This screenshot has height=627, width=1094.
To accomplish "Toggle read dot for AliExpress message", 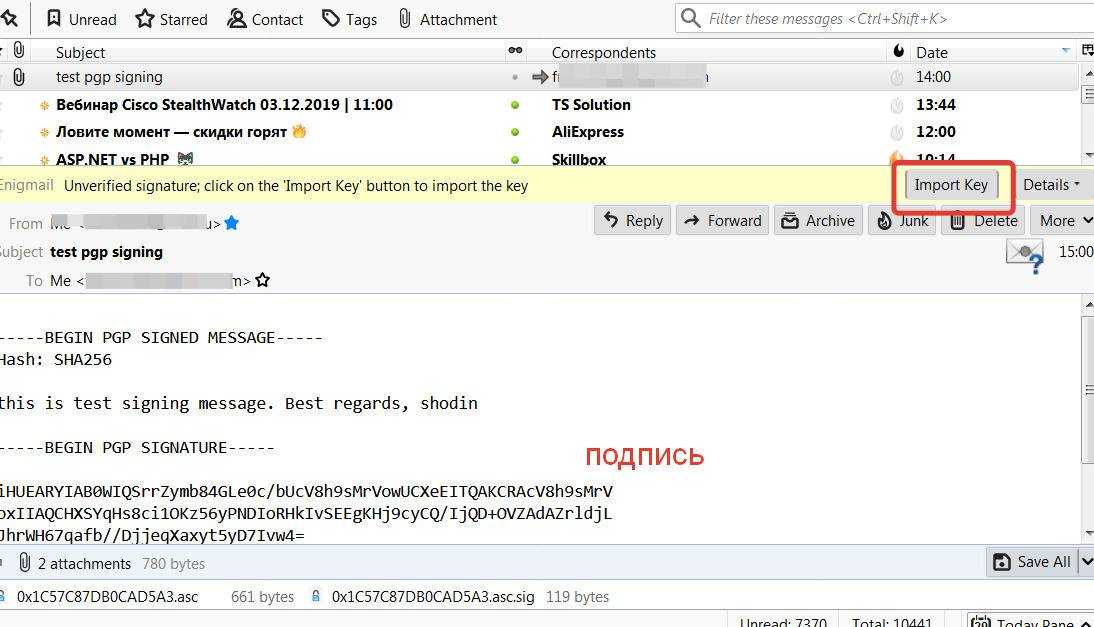I will tap(515, 132).
